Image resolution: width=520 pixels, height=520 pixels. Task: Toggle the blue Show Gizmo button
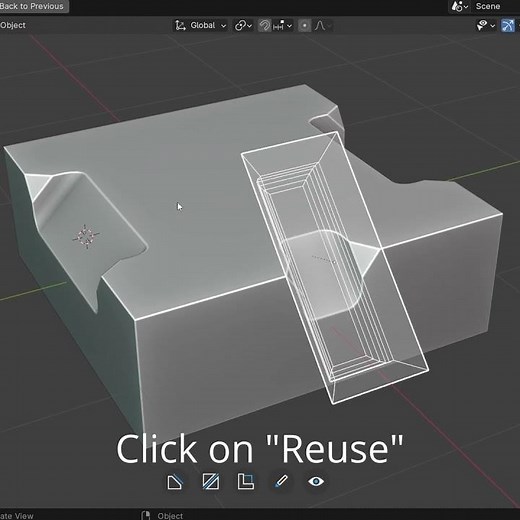(x=508, y=25)
